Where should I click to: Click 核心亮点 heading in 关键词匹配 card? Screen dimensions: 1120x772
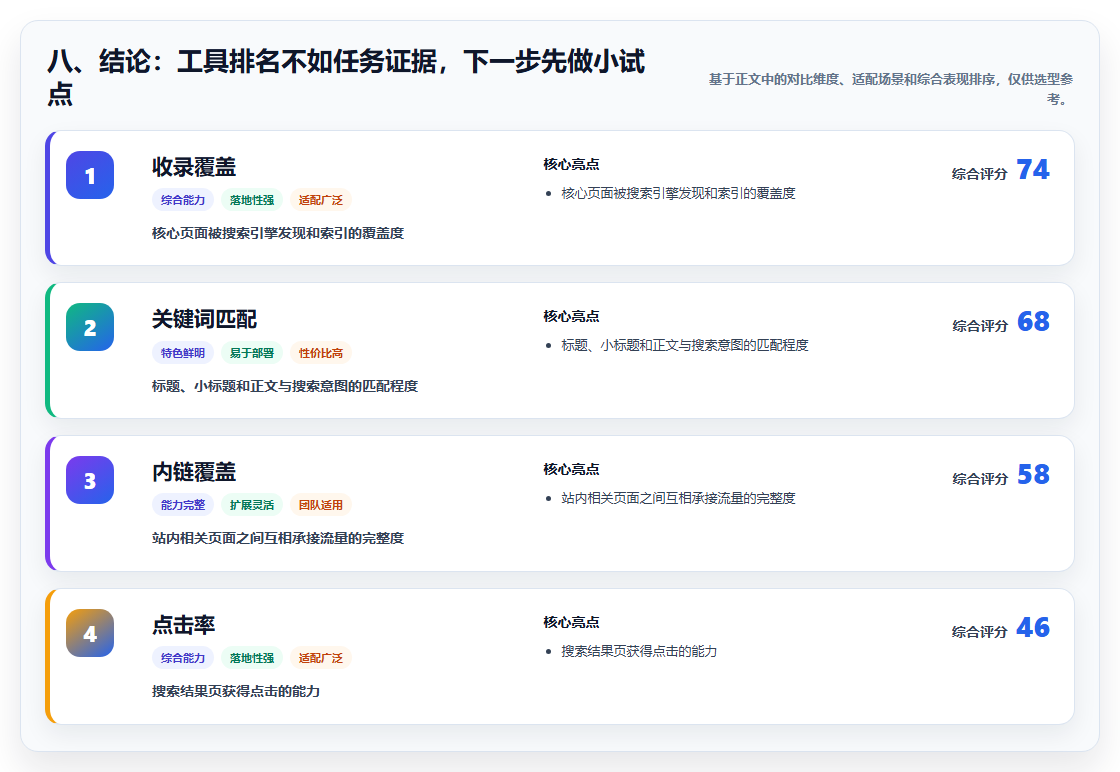coord(571,316)
